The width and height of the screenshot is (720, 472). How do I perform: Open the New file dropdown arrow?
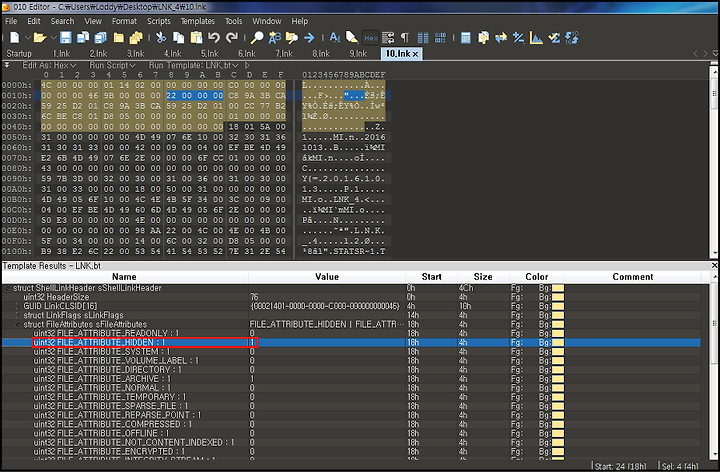point(28,38)
